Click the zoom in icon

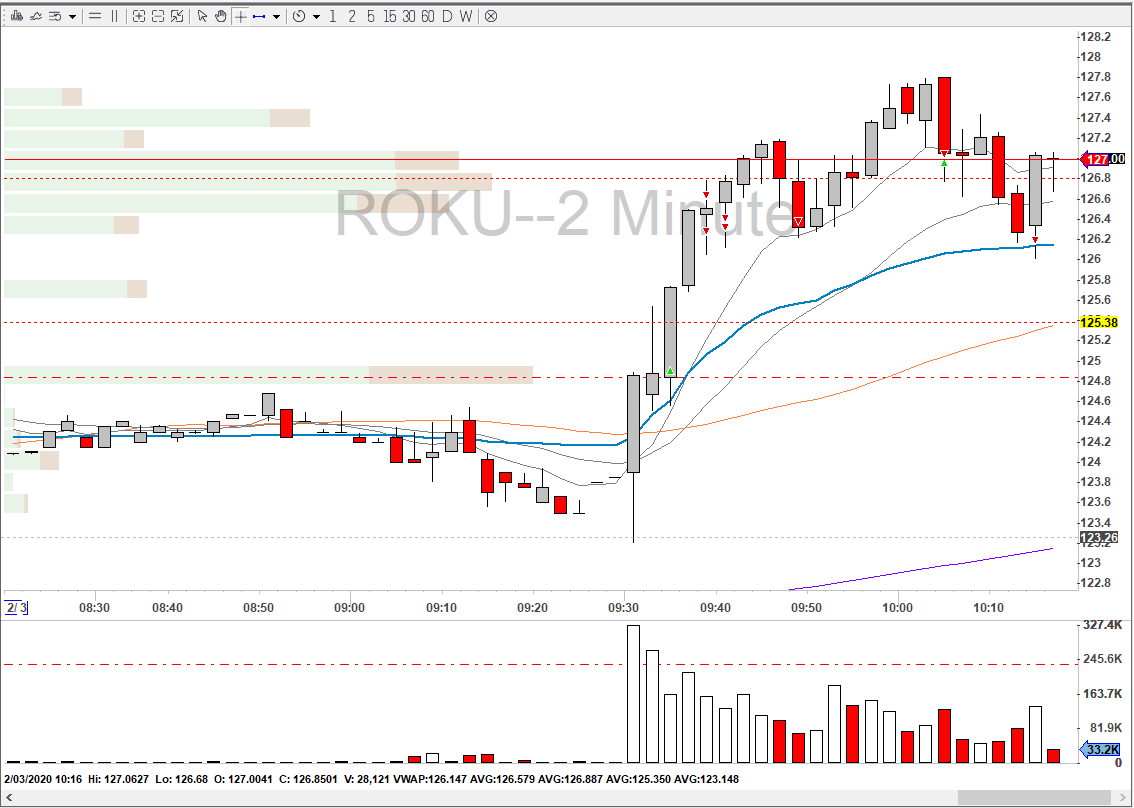(139, 16)
